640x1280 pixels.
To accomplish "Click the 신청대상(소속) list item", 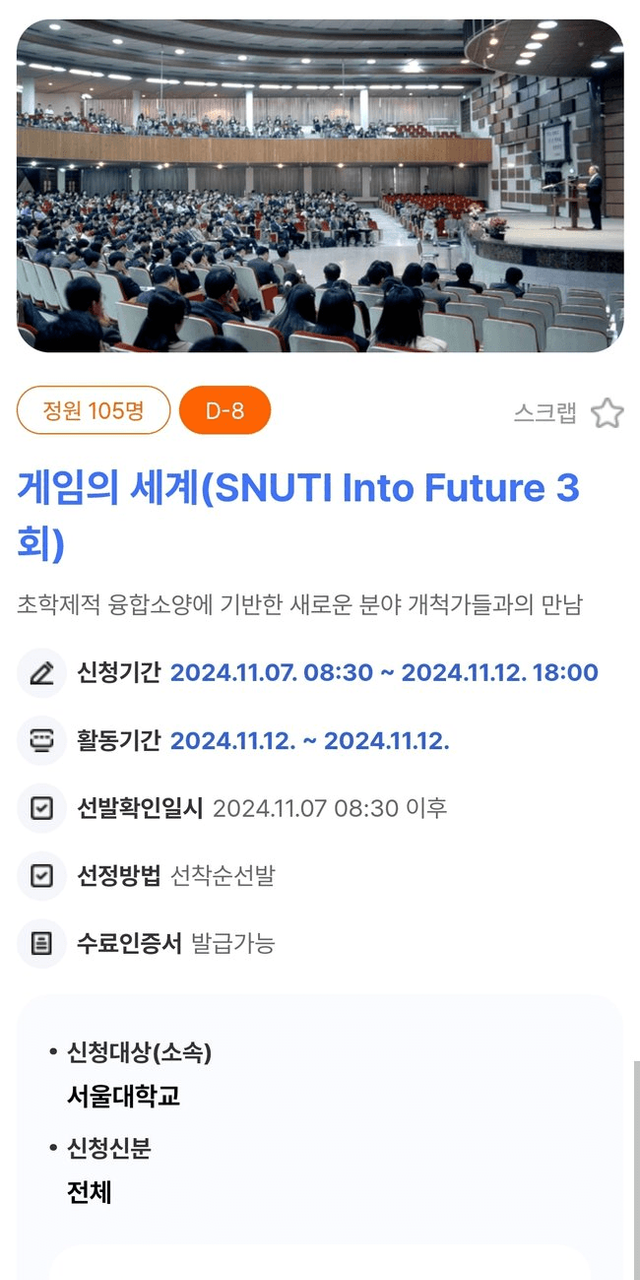I will pyautogui.click(x=139, y=1052).
